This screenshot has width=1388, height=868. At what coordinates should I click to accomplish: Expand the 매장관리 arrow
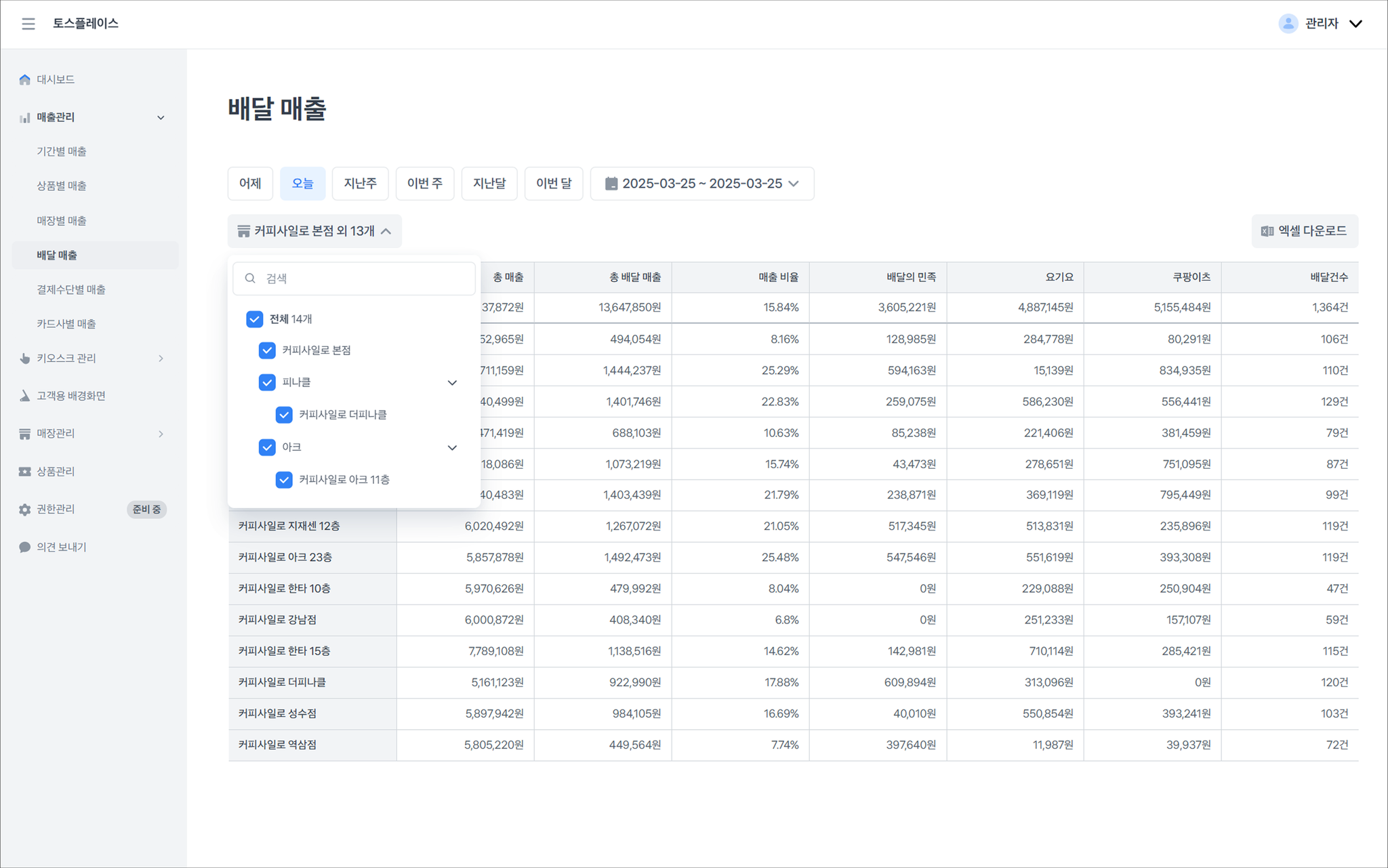(161, 434)
